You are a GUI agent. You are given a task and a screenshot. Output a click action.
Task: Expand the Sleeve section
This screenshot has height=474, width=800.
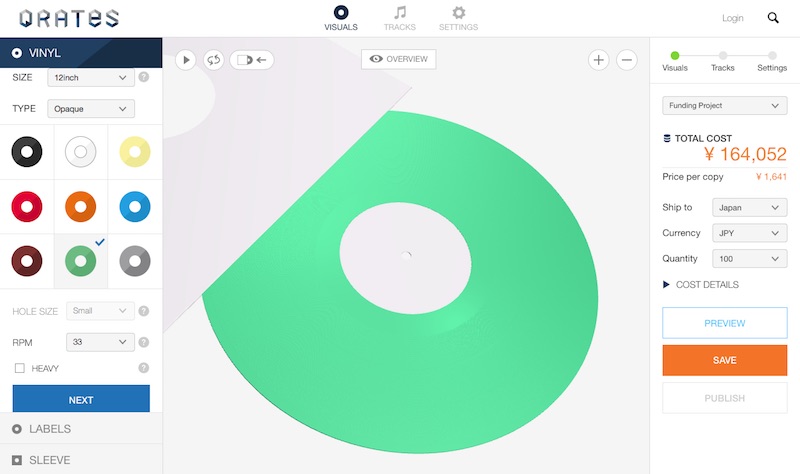(x=81, y=460)
